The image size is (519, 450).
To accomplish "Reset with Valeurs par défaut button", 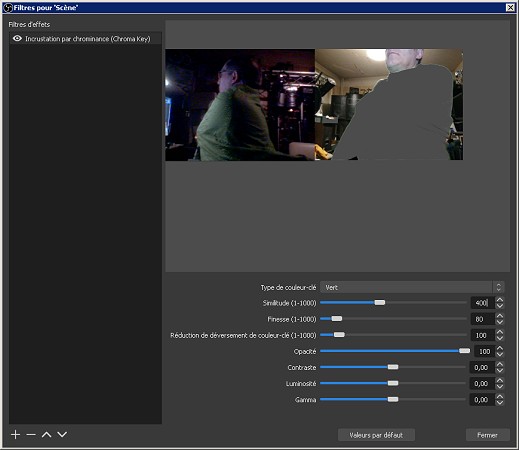I will click(376, 435).
